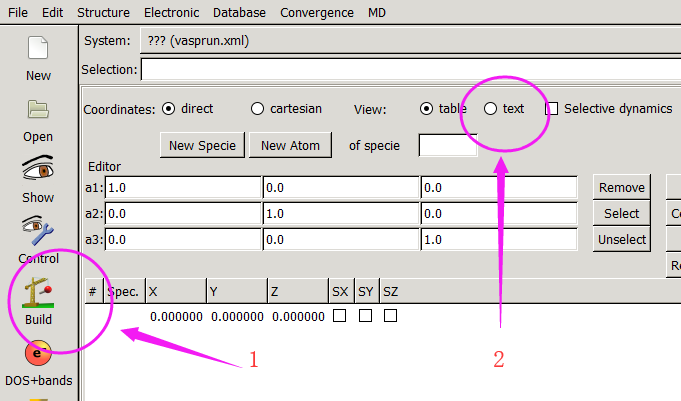The height and width of the screenshot is (401, 681).
Task: Open the Control panel icon
Action: 38,232
